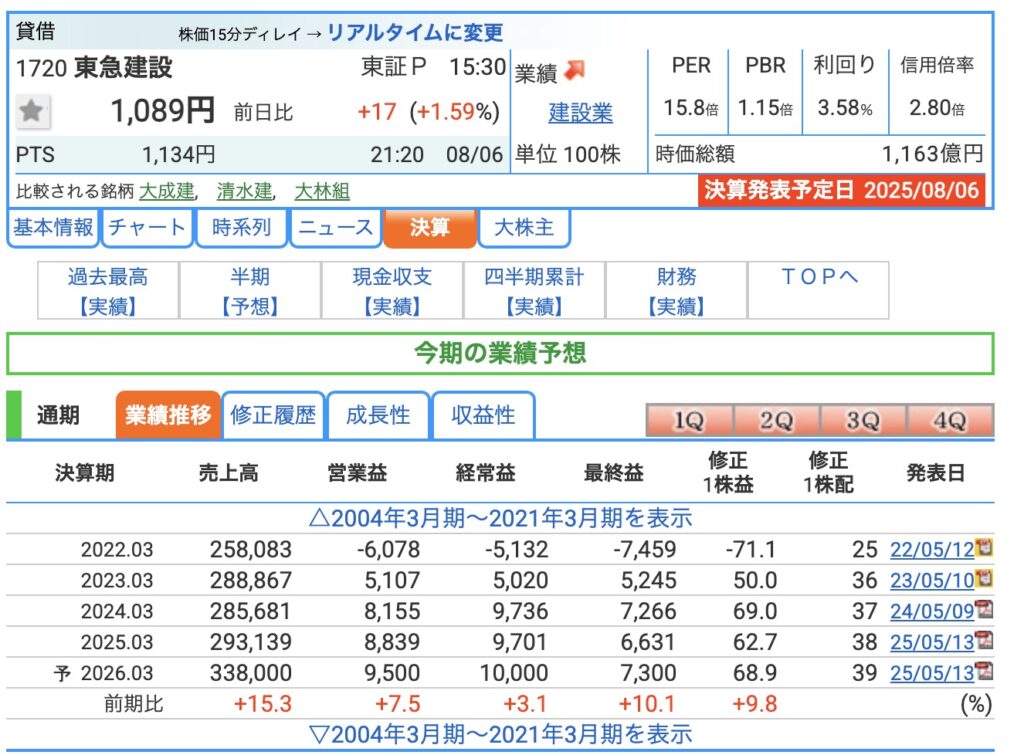Select the 3Q quarter button
The width and height of the screenshot is (1024, 755).
tap(863, 420)
